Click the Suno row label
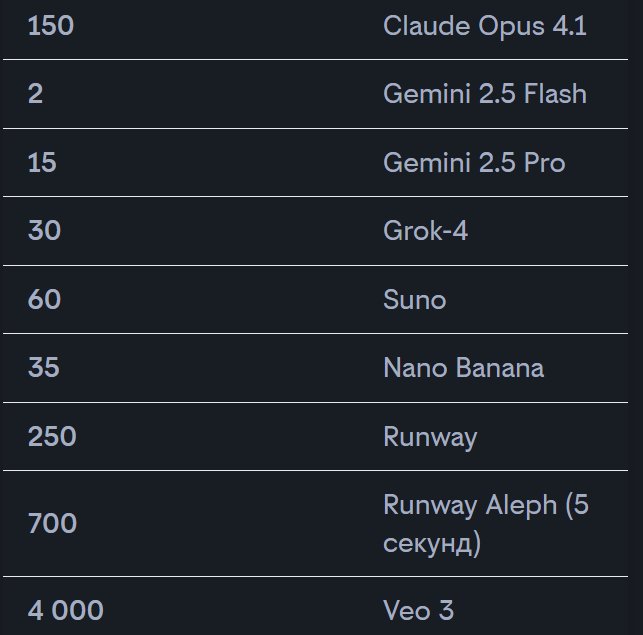 pyautogui.click(x=414, y=299)
